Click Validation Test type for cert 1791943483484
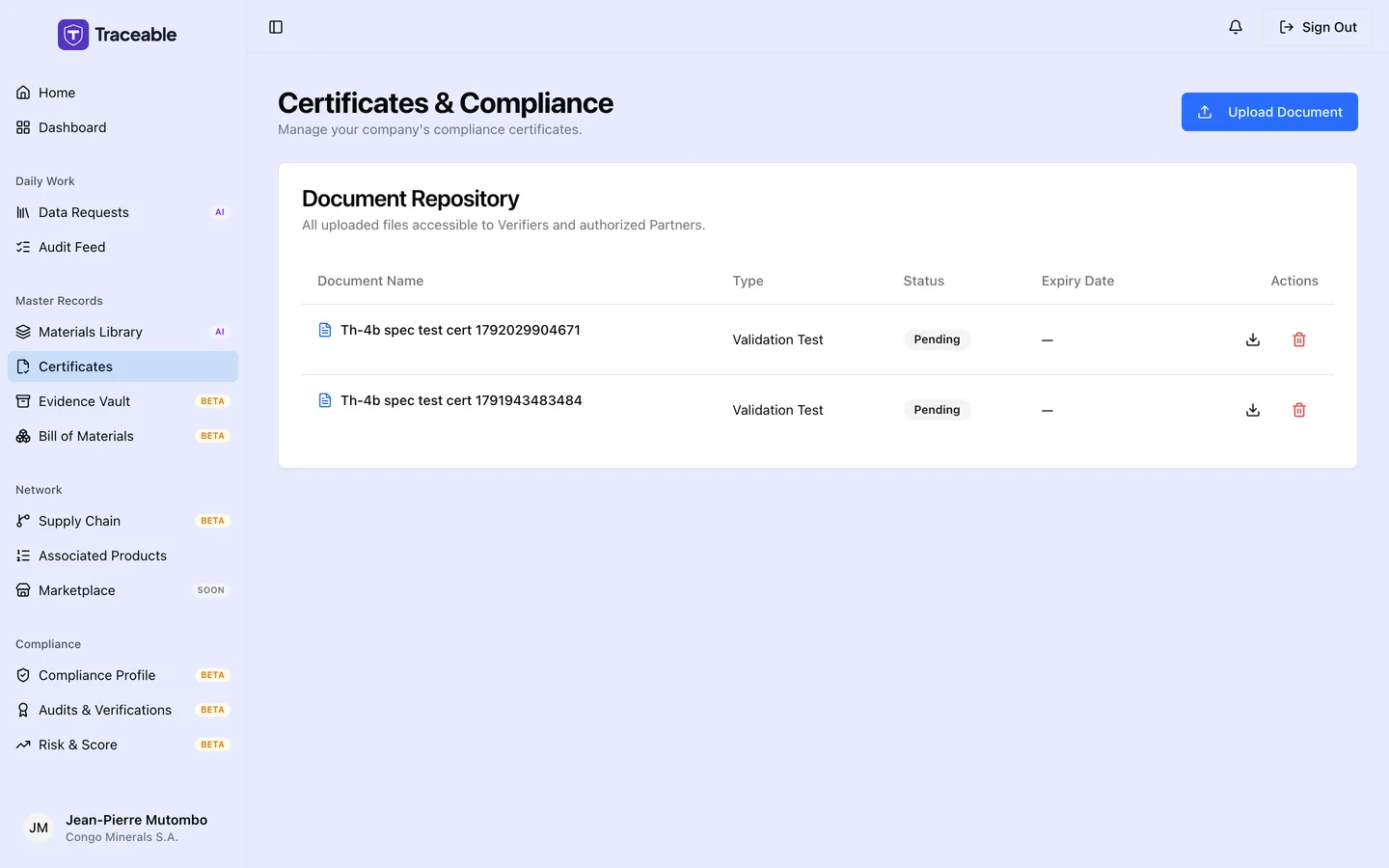Viewport: 1389px width, 868px height. click(777, 410)
